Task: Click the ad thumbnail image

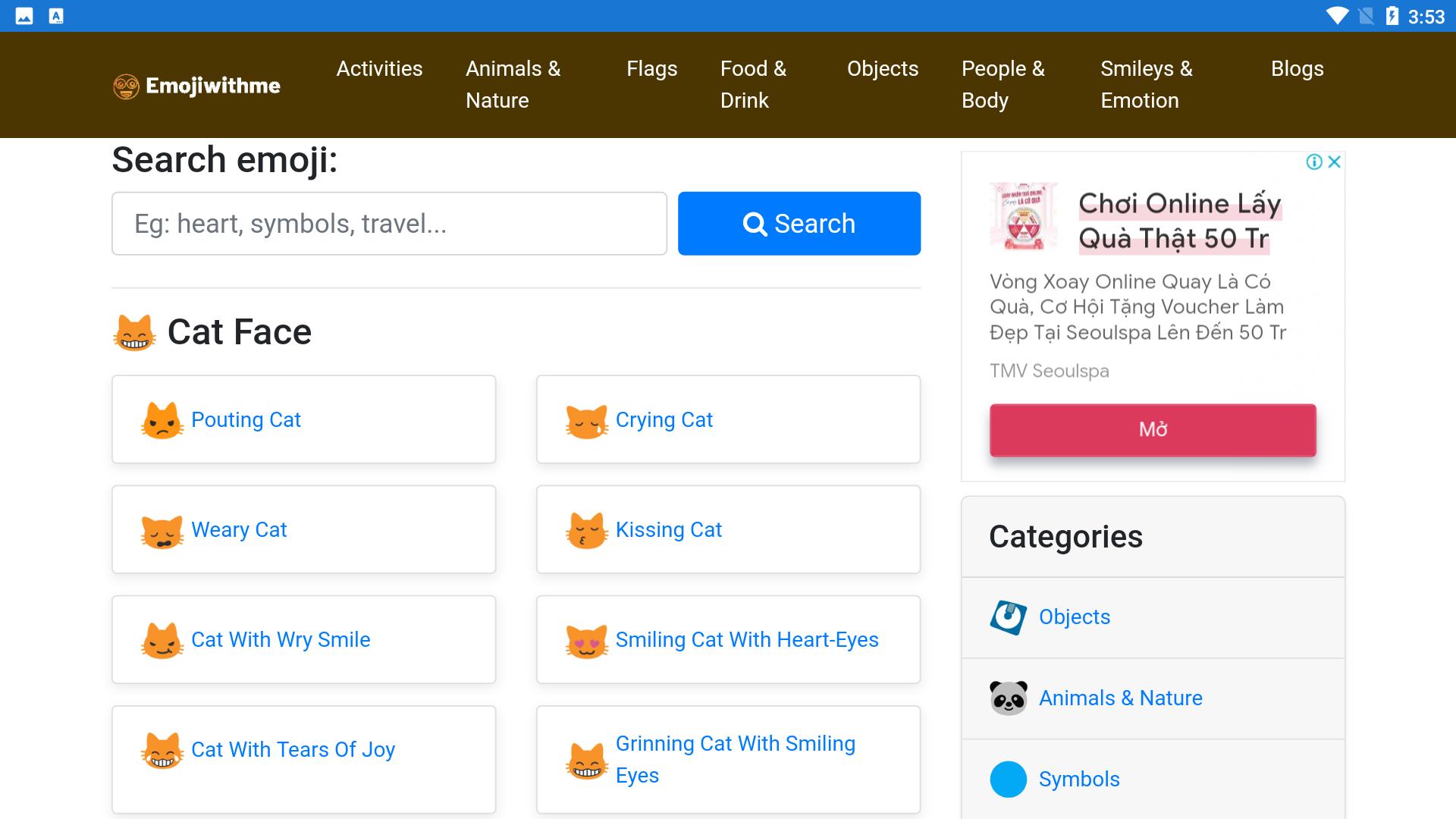Action: [x=1024, y=216]
